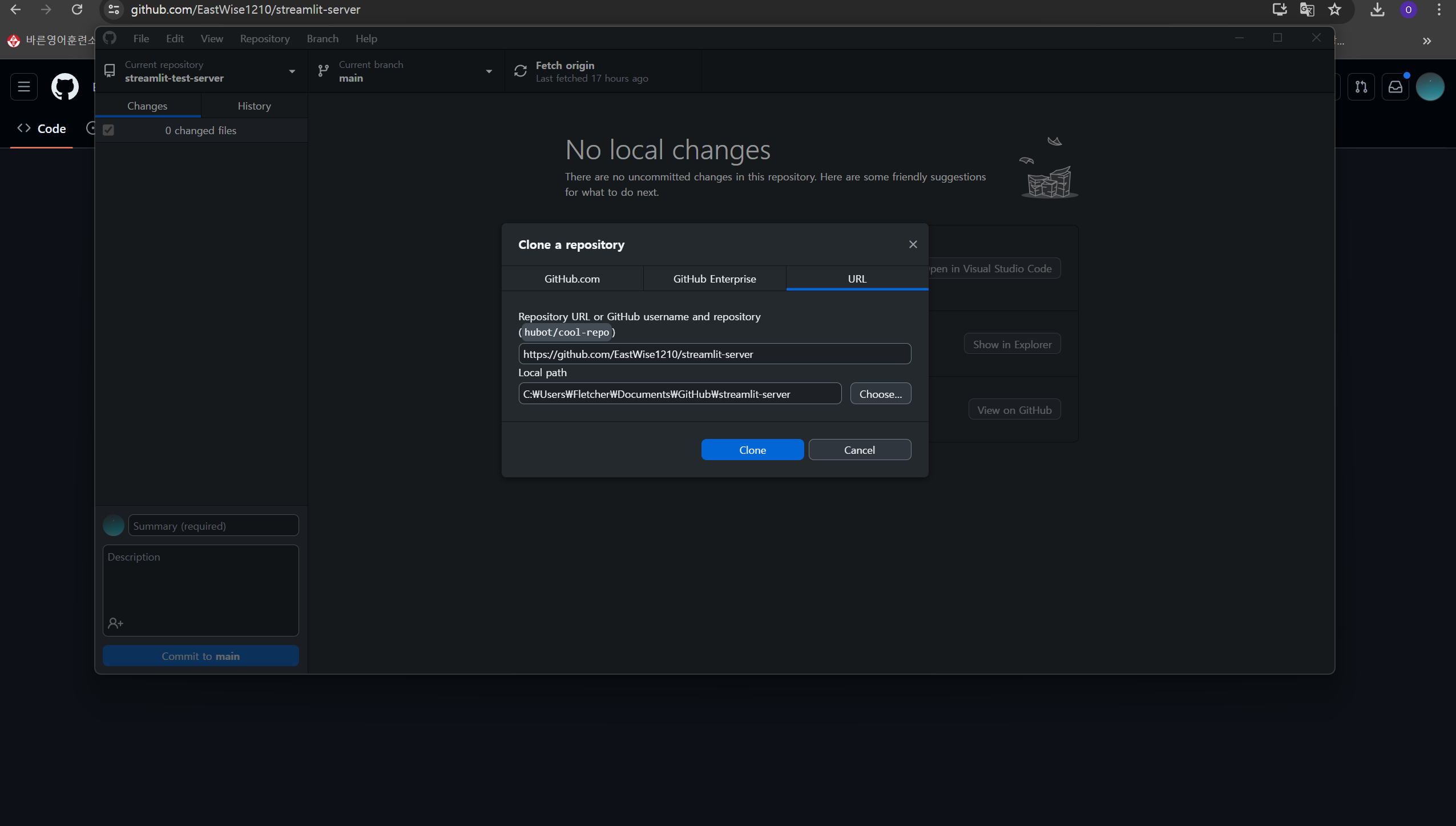Click the add co-authors icon
The height and width of the screenshot is (826, 1456).
[x=116, y=623]
